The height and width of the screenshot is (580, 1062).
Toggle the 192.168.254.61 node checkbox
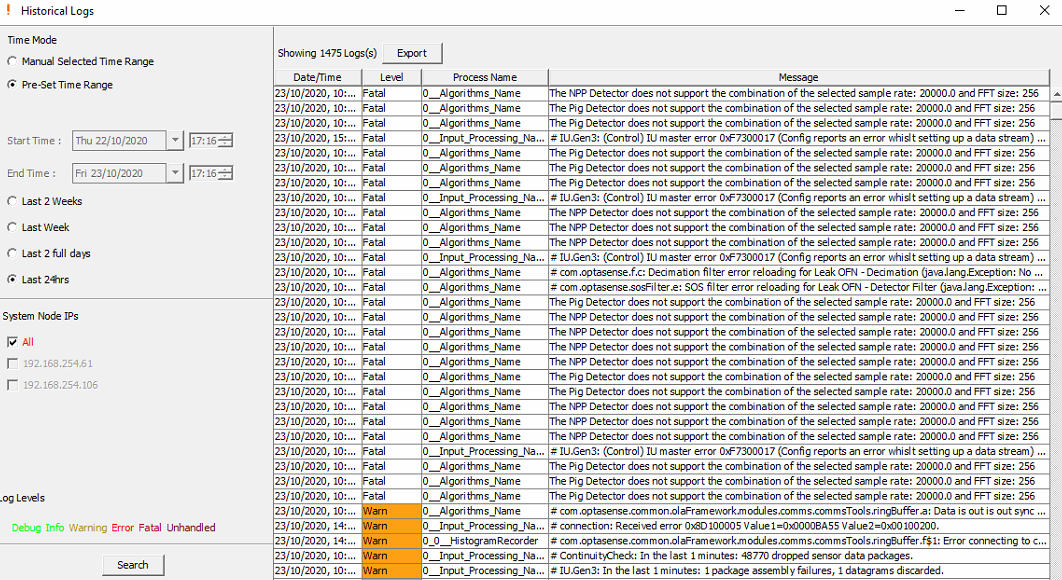pos(12,364)
